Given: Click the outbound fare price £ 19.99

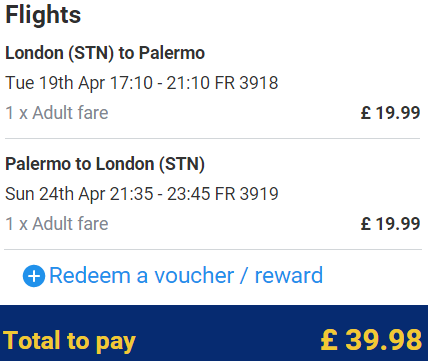Looking at the screenshot, I should [390, 113].
